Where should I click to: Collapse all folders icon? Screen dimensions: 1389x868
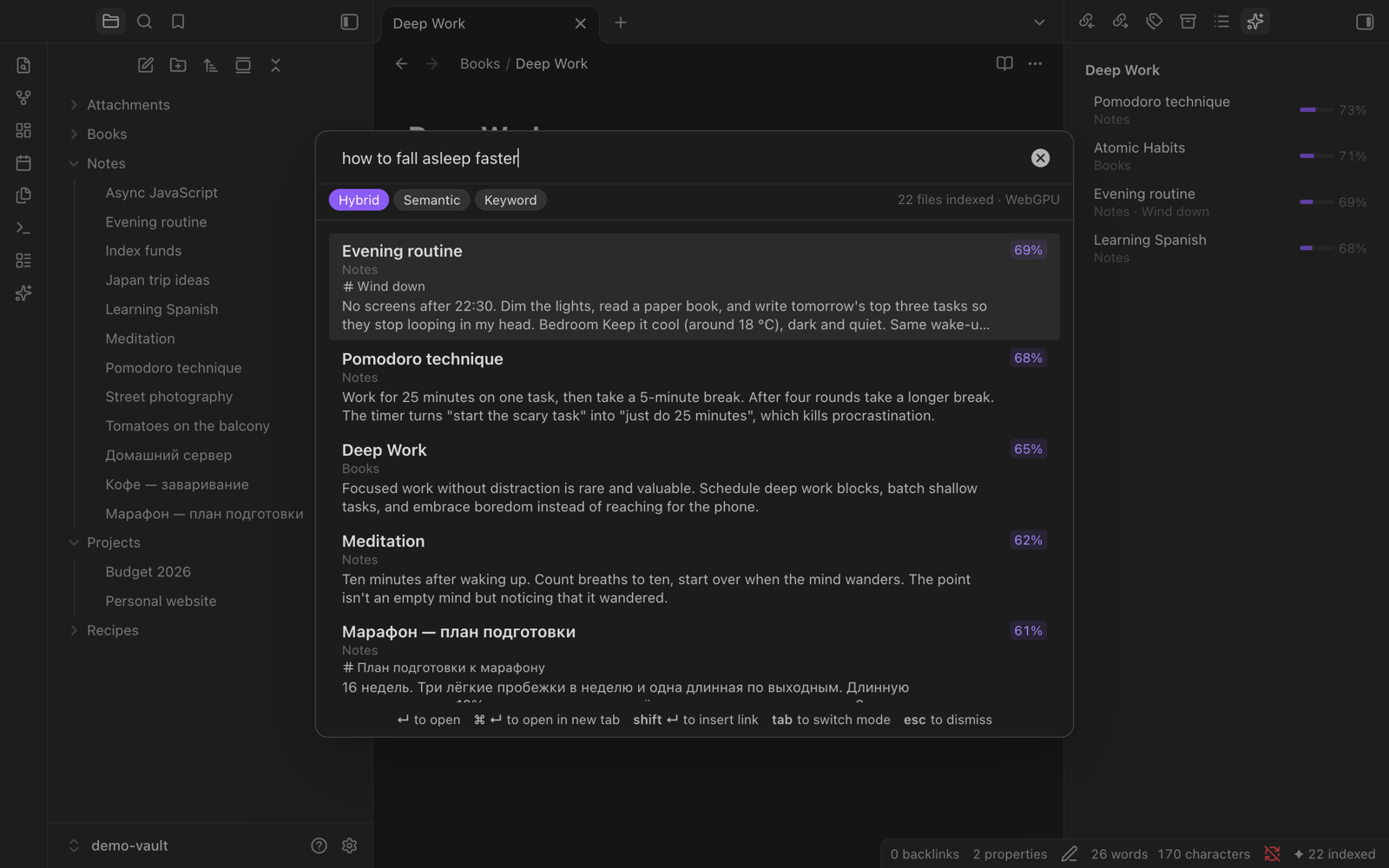point(275,65)
